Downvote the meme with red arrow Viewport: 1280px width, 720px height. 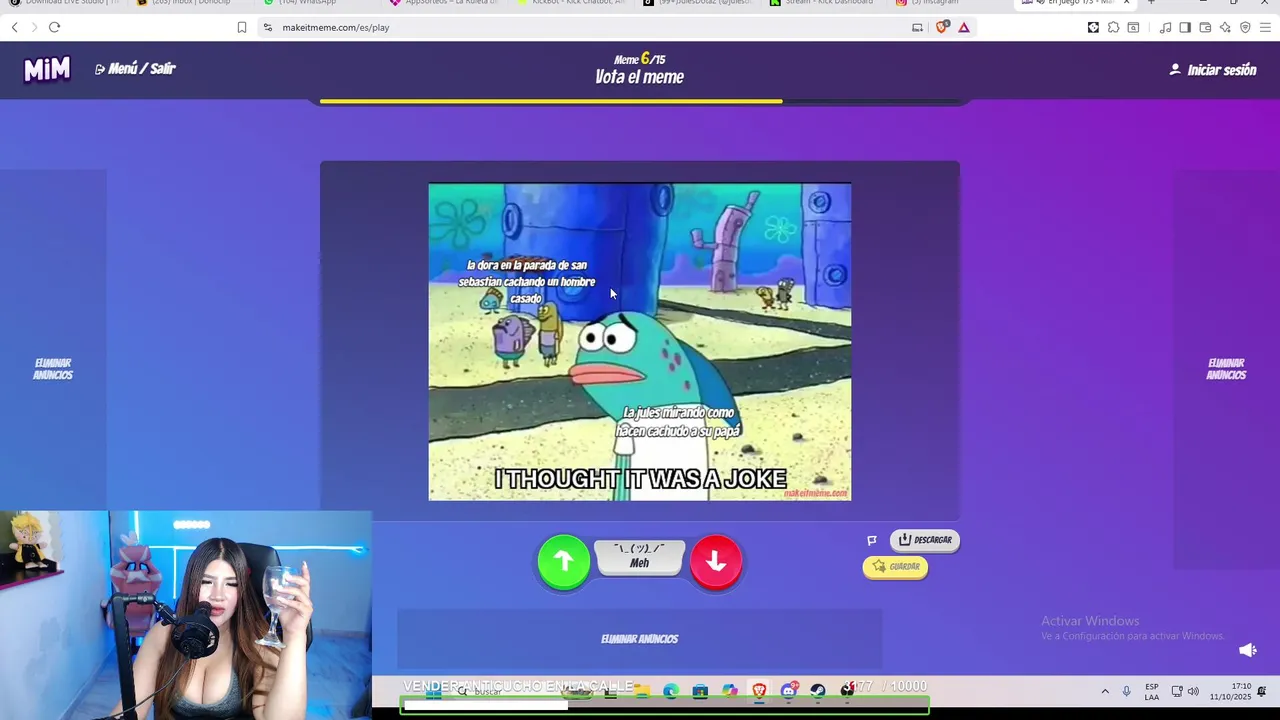[716, 561]
